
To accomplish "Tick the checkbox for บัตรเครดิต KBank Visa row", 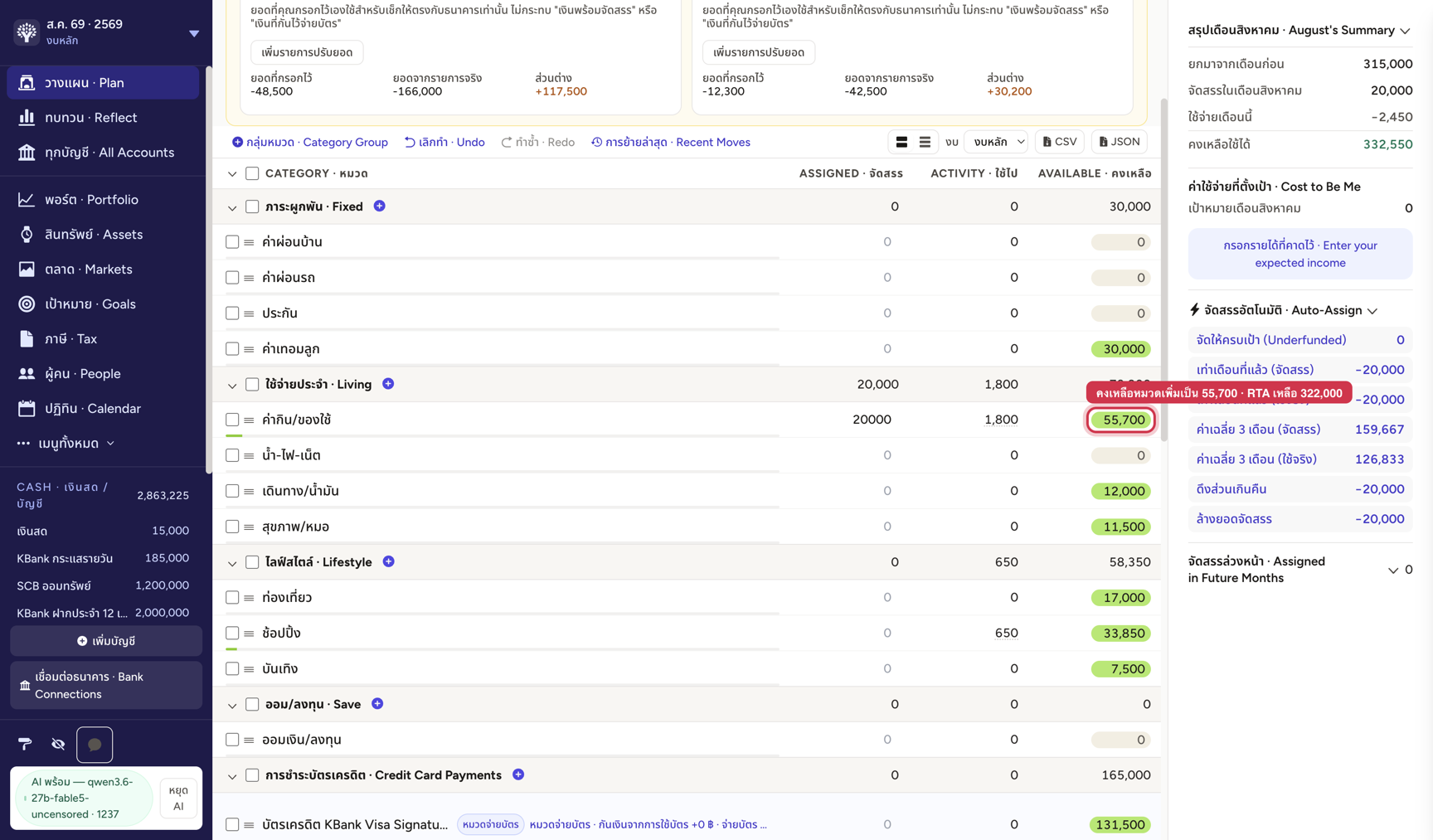I will pos(232,824).
